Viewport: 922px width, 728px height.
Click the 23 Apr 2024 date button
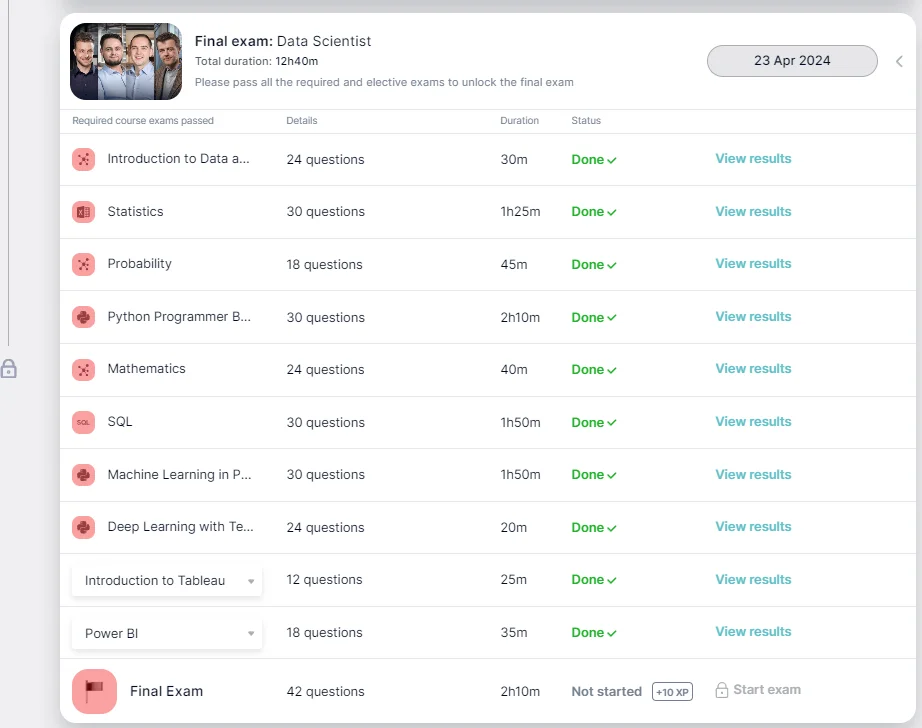click(x=792, y=61)
